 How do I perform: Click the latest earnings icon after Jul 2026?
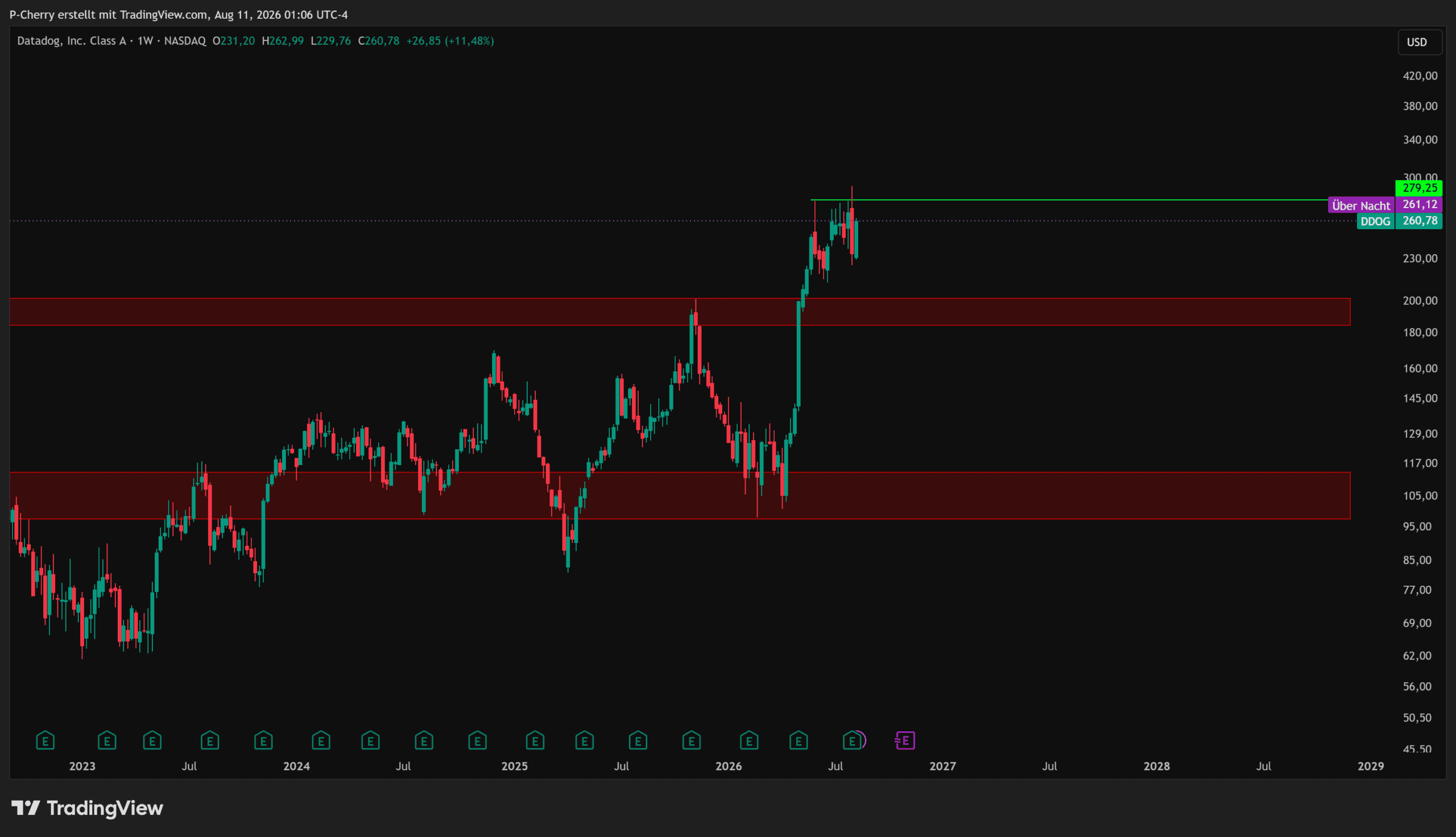(853, 740)
